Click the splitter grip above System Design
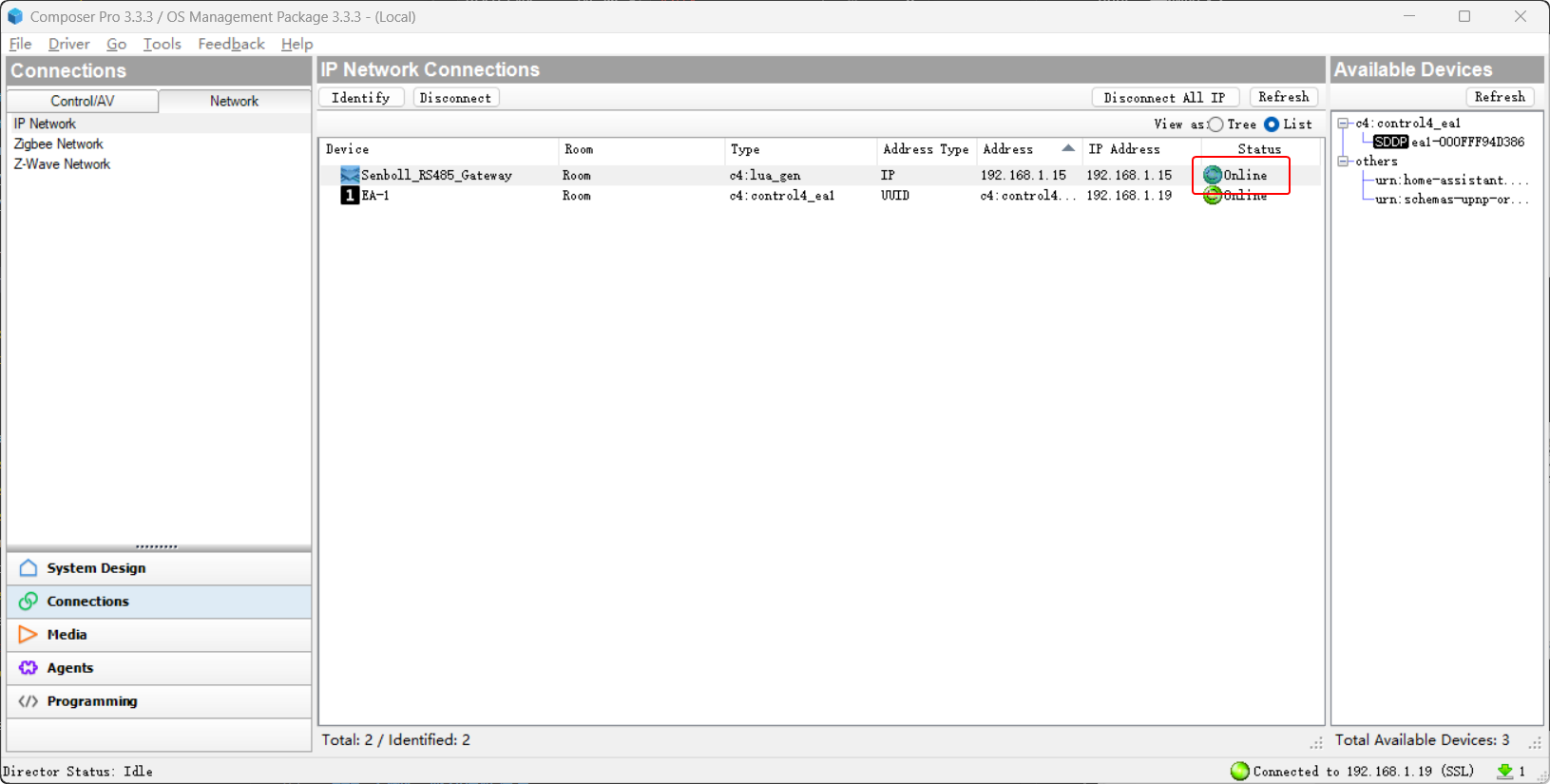The image size is (1550, 784). [157, 546]
